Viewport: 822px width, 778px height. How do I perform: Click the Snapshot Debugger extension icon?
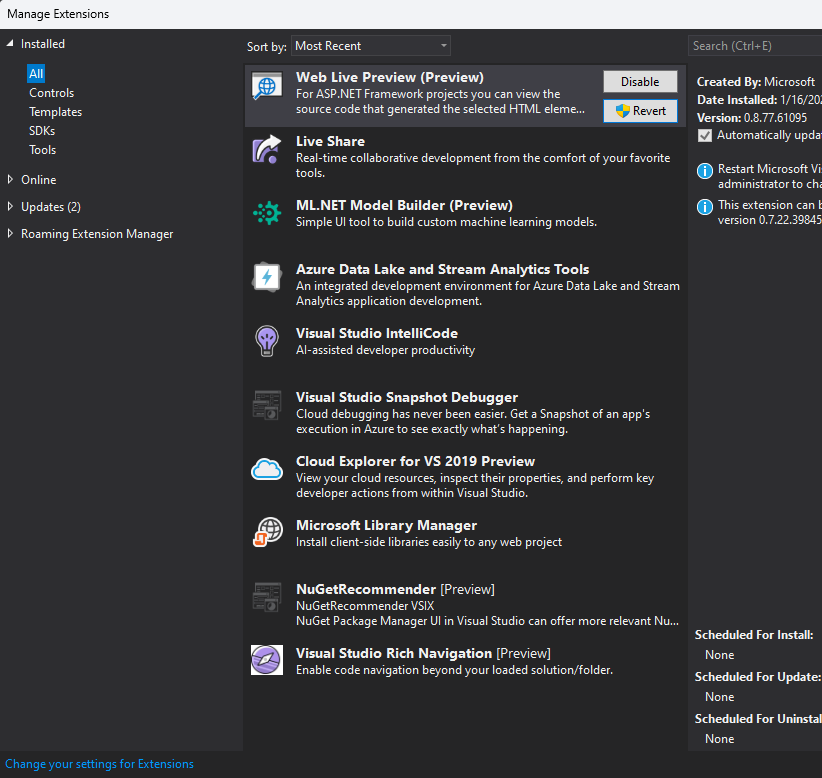point(267,405)
